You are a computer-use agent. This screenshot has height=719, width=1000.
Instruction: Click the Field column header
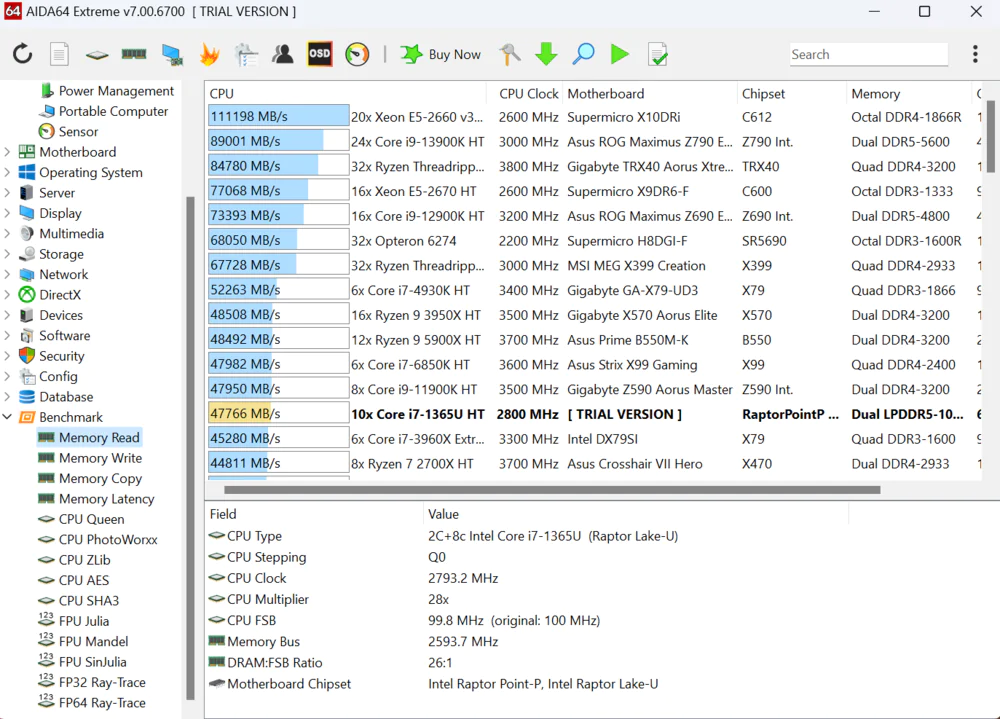click(314, 514)
